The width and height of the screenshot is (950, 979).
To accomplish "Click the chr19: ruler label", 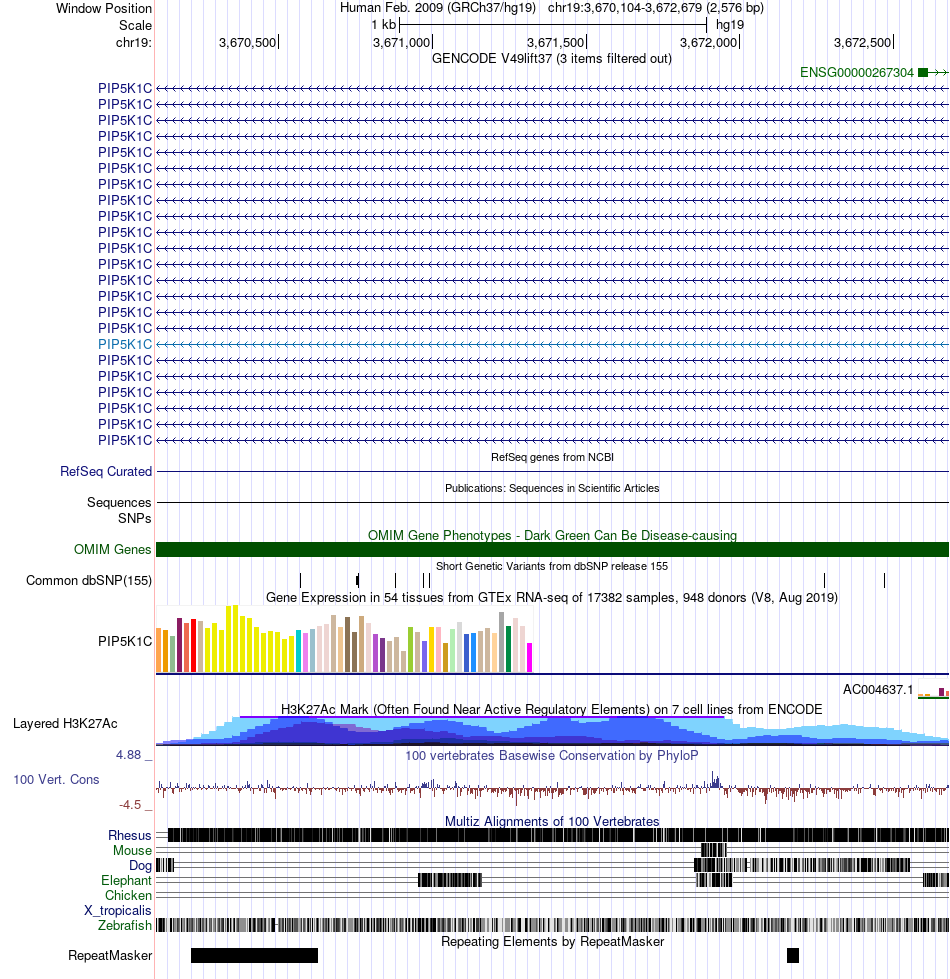I will pos(134,42).
